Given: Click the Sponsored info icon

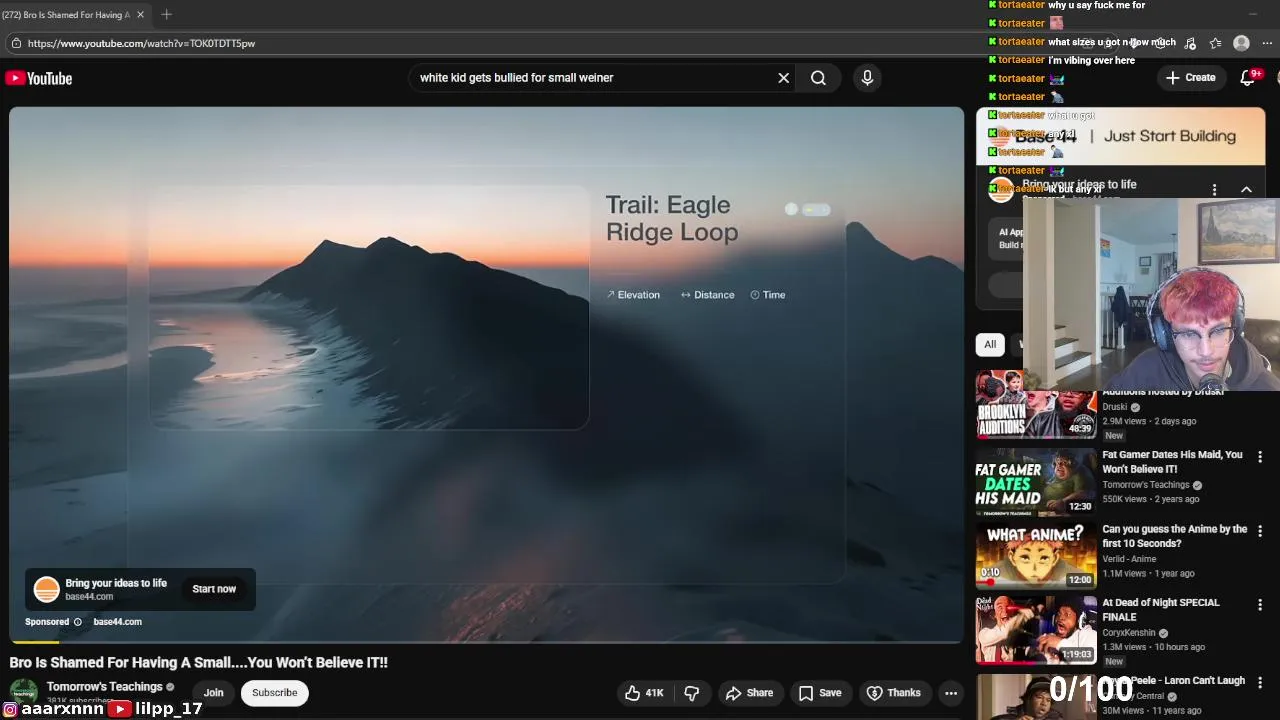Looking at the screenshot, I should coord(78,622).
